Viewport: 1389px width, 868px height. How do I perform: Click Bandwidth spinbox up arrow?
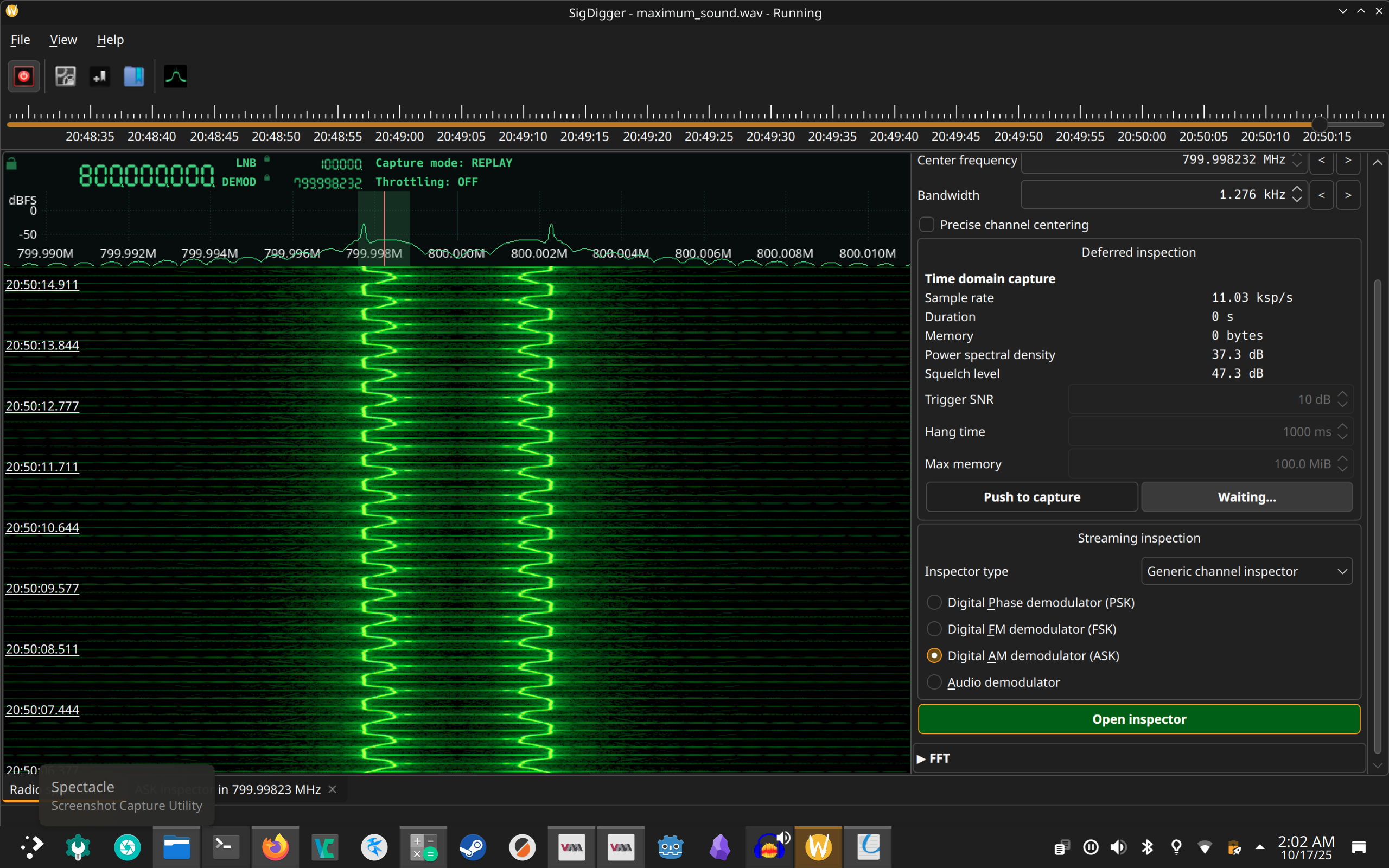(1297, 190)
